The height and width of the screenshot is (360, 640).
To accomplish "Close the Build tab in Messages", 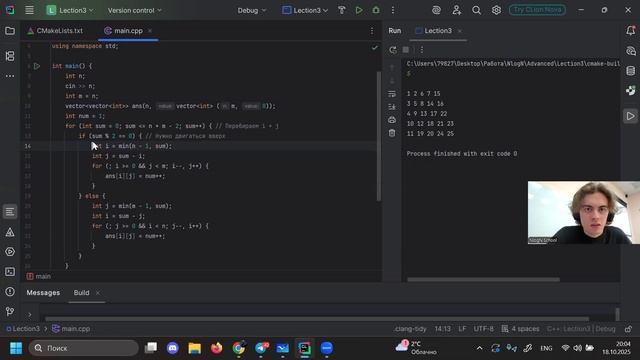I will (x=98, y=293).
